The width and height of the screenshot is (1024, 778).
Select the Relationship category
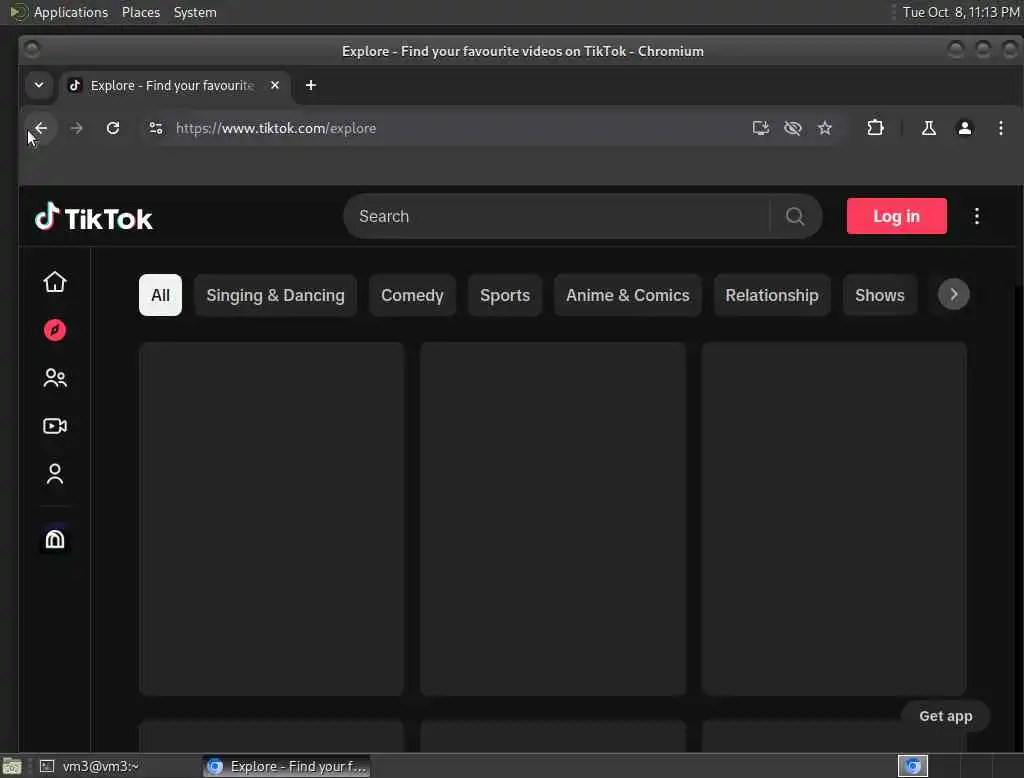click(772, 295)
